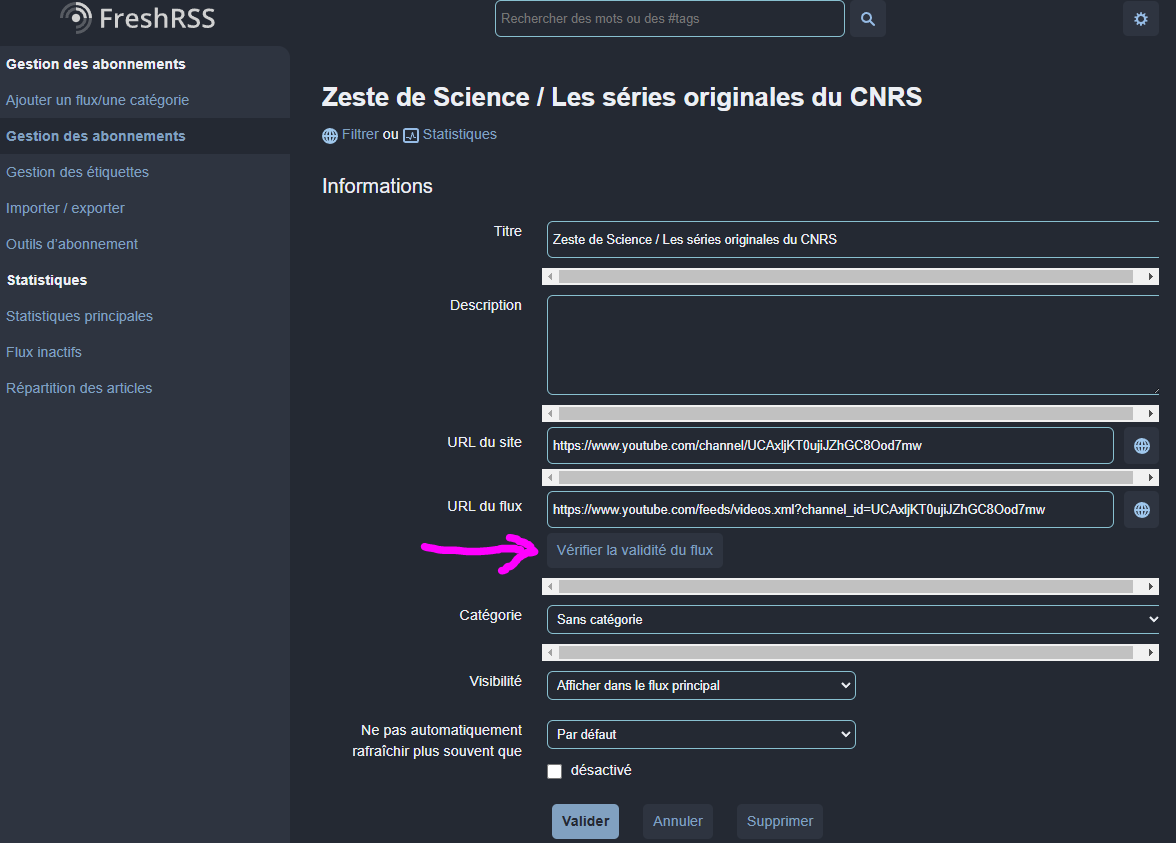Open the refresh frequency Par défaut dropdown

[700, 735]
